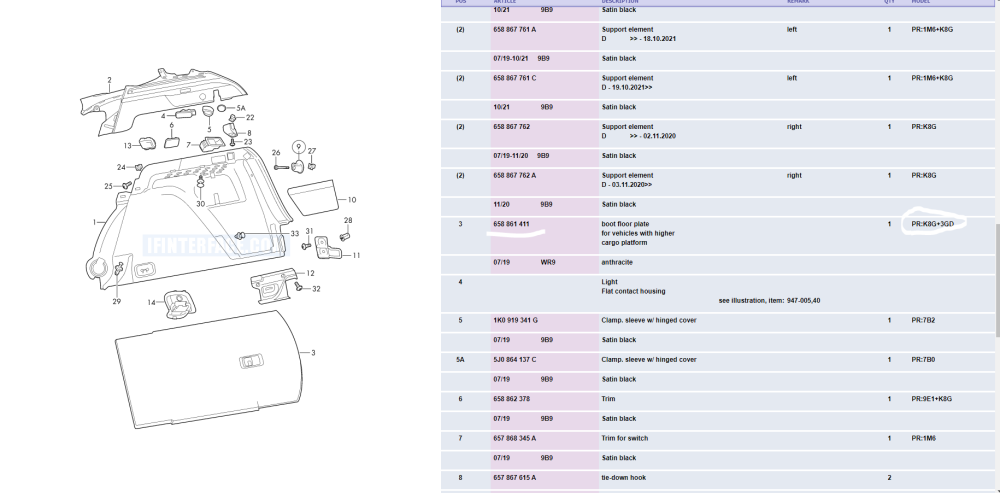The height and width of the screenshot is (493, 1000).
Task: Click the part labeled 14 in diagram
Action: point(177,300)
